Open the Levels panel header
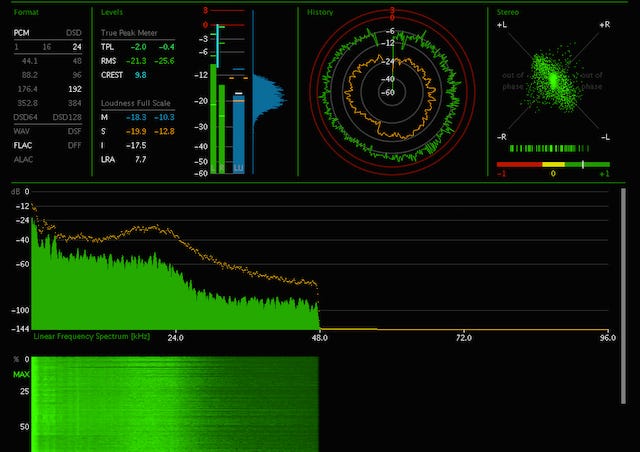 point(112,12)
